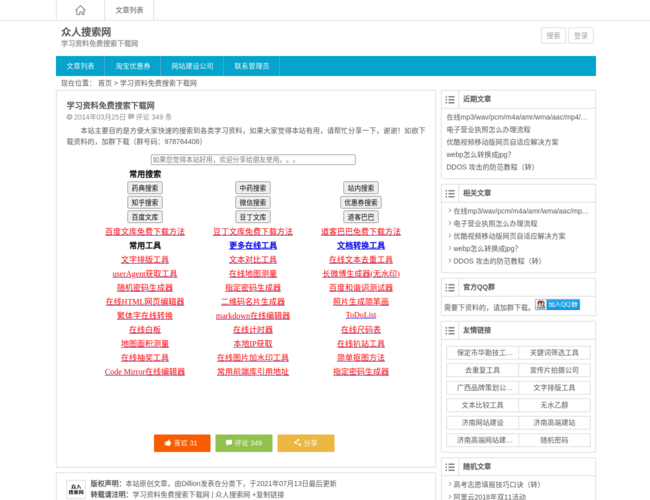The height and width of the screenshot is (500, 650).
Task: Click the 加入QQ群 badge button
Action: point(558,305)
